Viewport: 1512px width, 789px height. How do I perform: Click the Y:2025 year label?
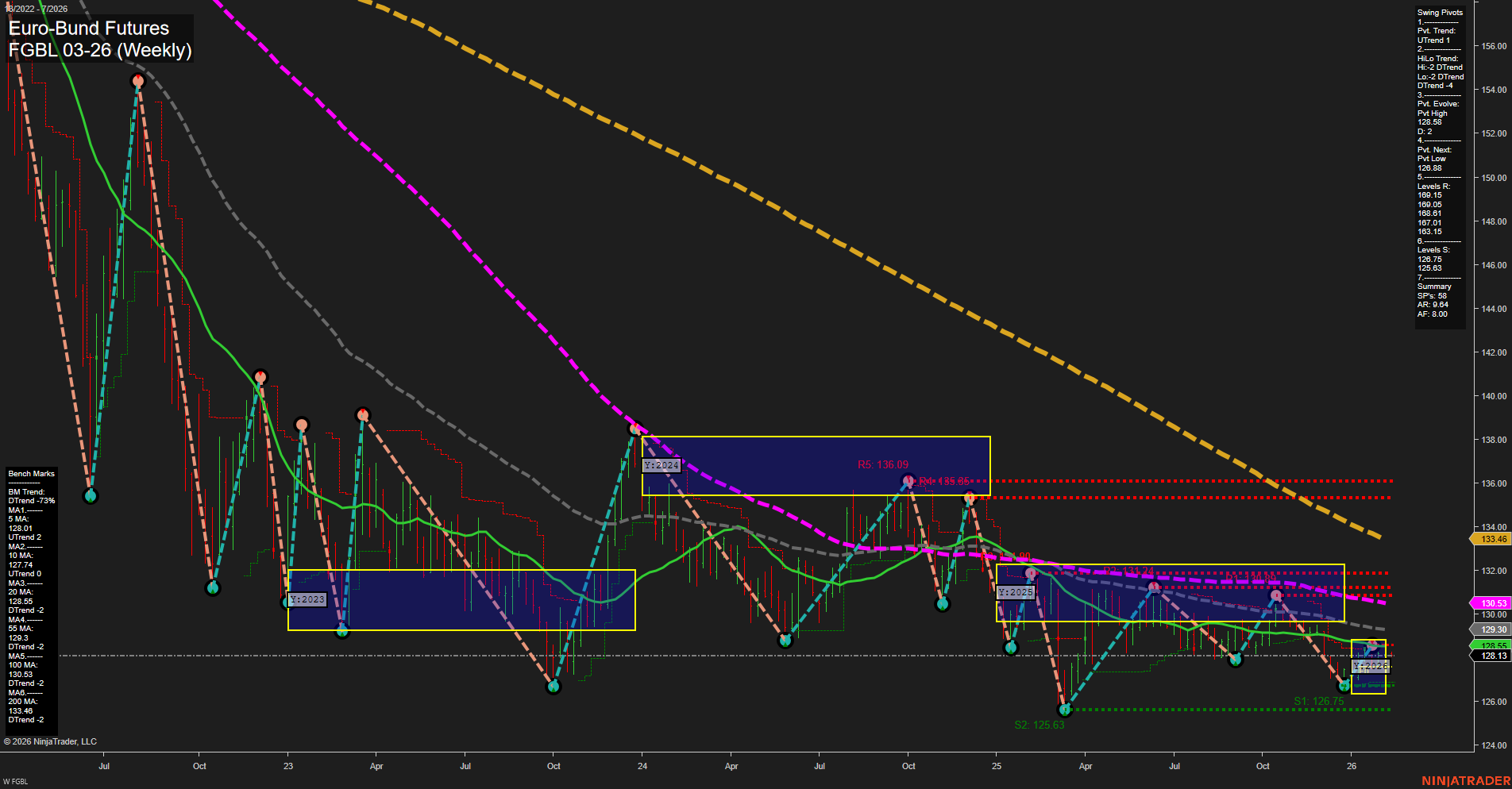pos(1015,591)
